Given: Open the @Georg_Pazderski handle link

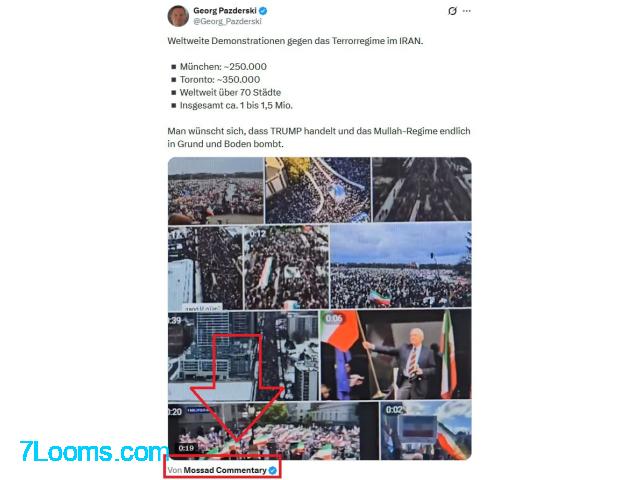Looking at the screenshot, I should pyautogui.click(x=227, y=21).
